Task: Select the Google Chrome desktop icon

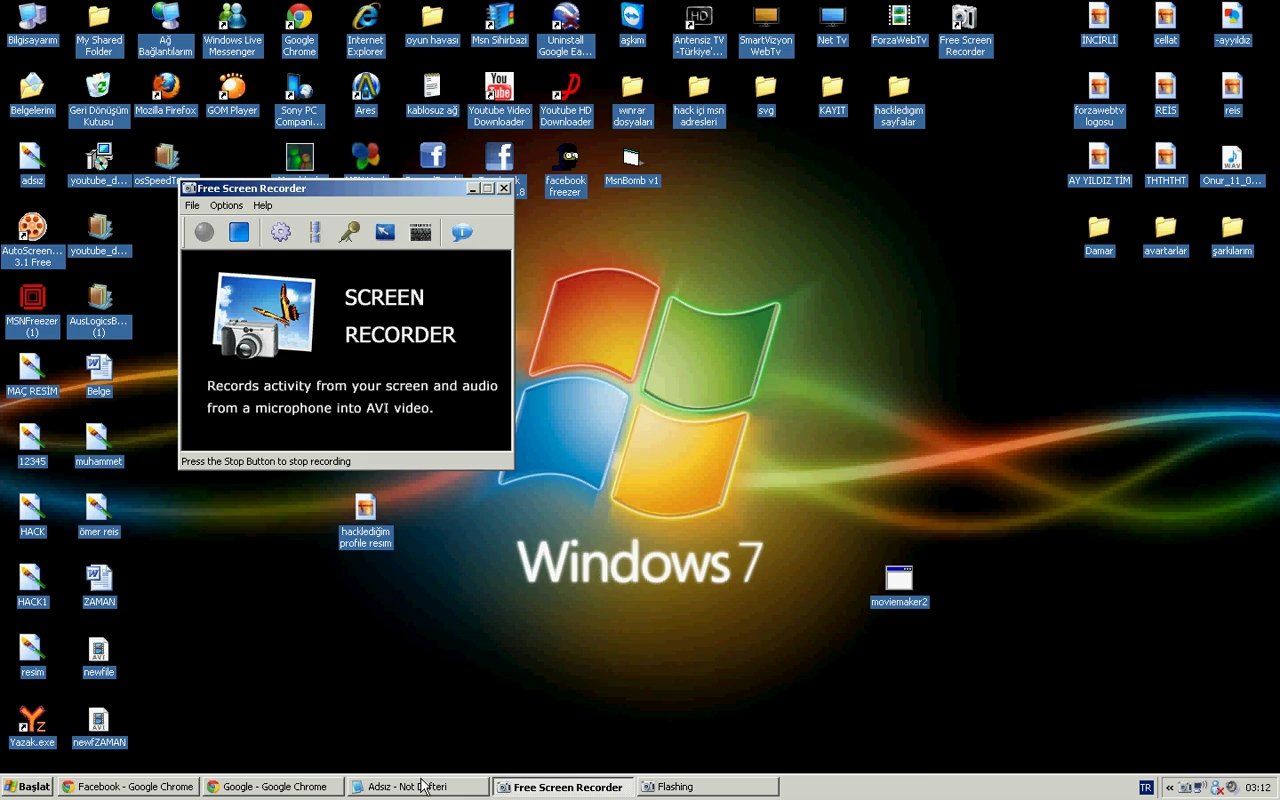Action: (299, 30)
